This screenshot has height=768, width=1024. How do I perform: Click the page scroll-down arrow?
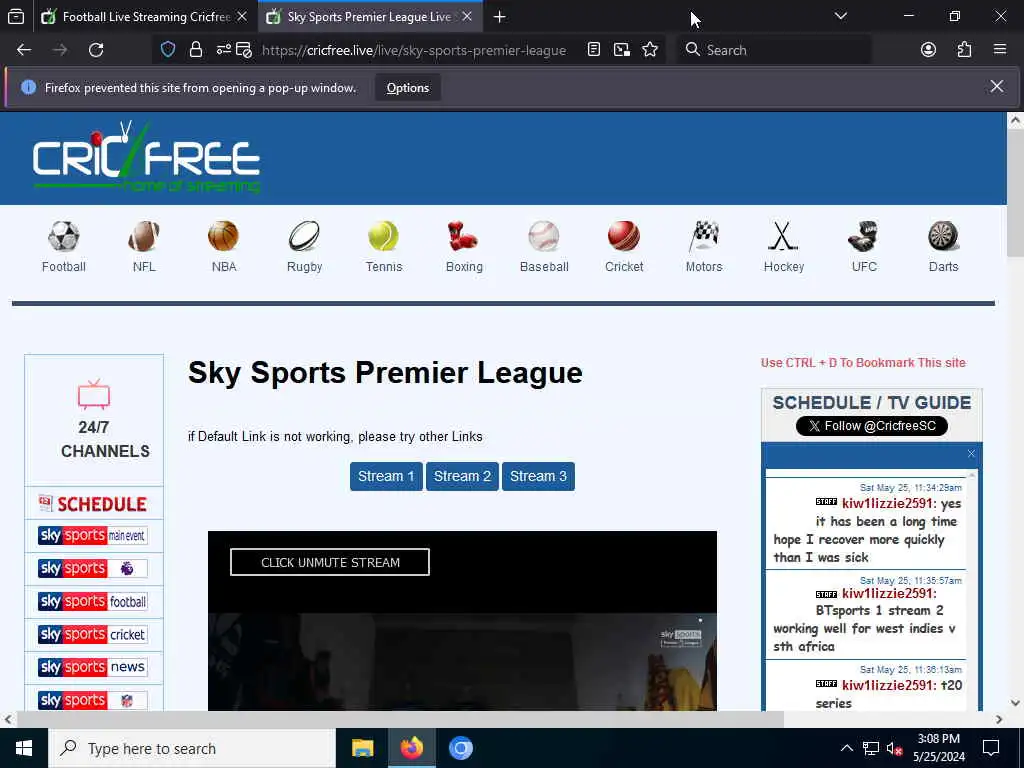[1015, 703]
